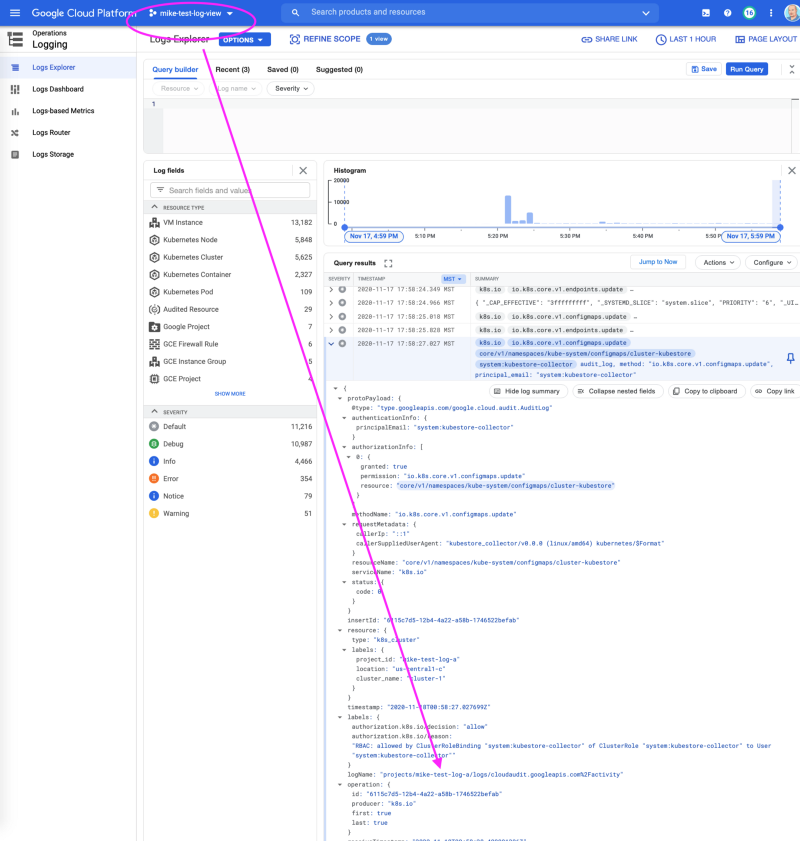Click SHOW MORE resource types
The image size is (800, 841).
pyautogui.click(x=230, y=394)
